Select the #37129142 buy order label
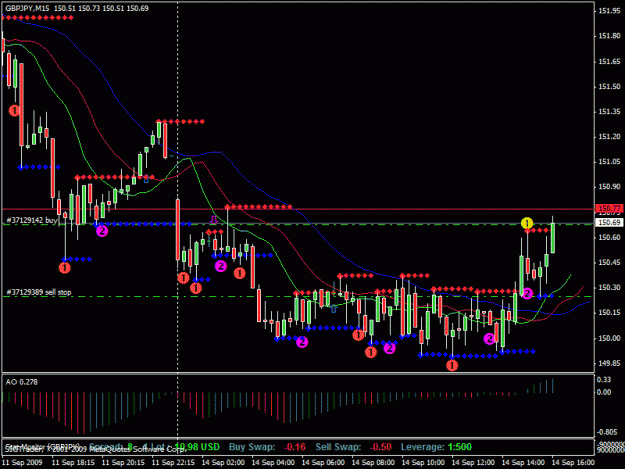625x469 pixels. [32, 220]
